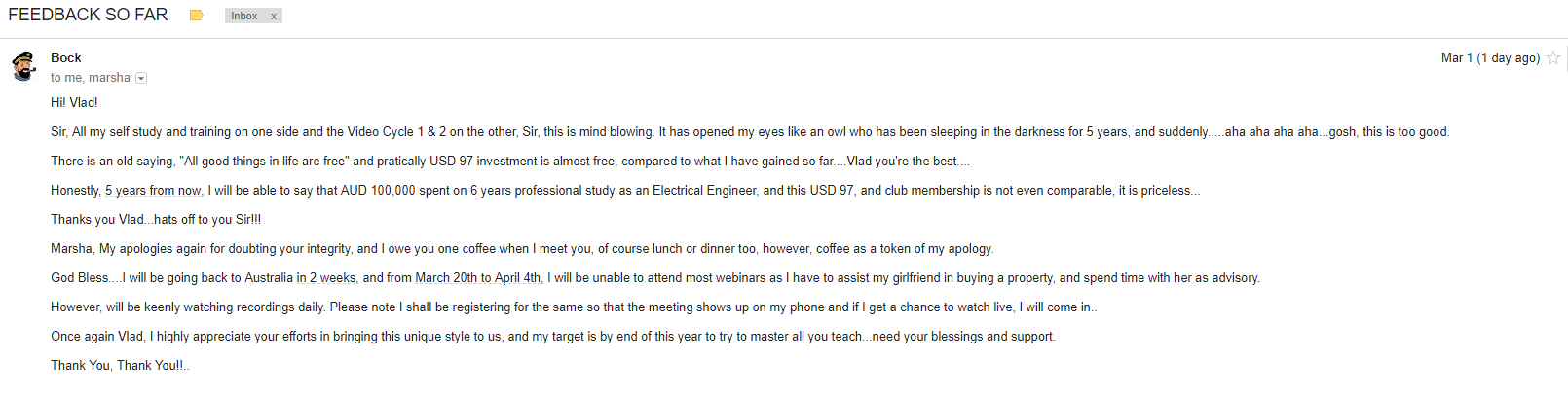1568x397 pixels.
Task: Click the 'Hi! Vlad!' greeting line
Action: pos(74,102)
